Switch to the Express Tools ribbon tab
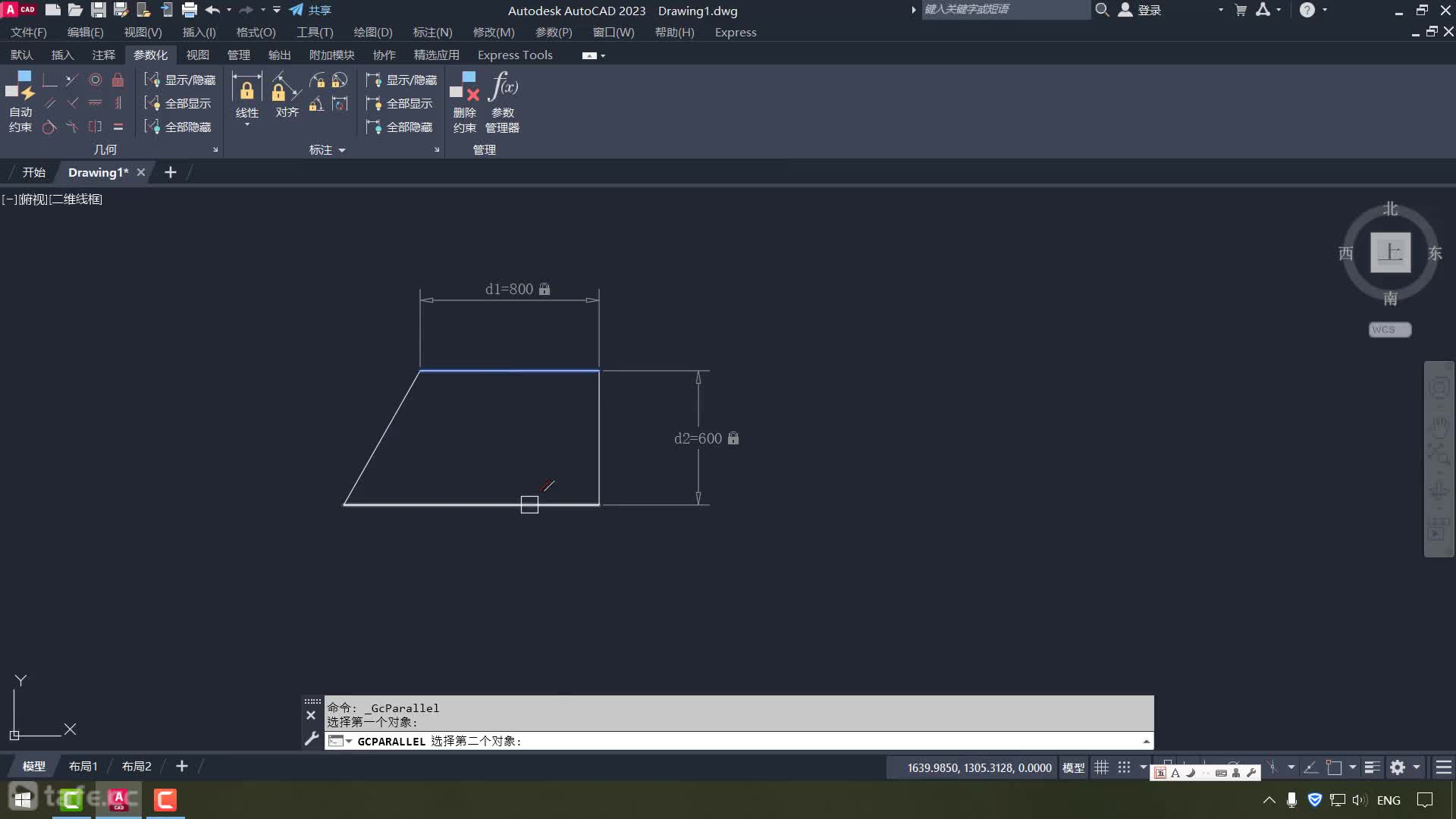The height and width of the screenshot is (819, 1456). [x=515, y=55]
